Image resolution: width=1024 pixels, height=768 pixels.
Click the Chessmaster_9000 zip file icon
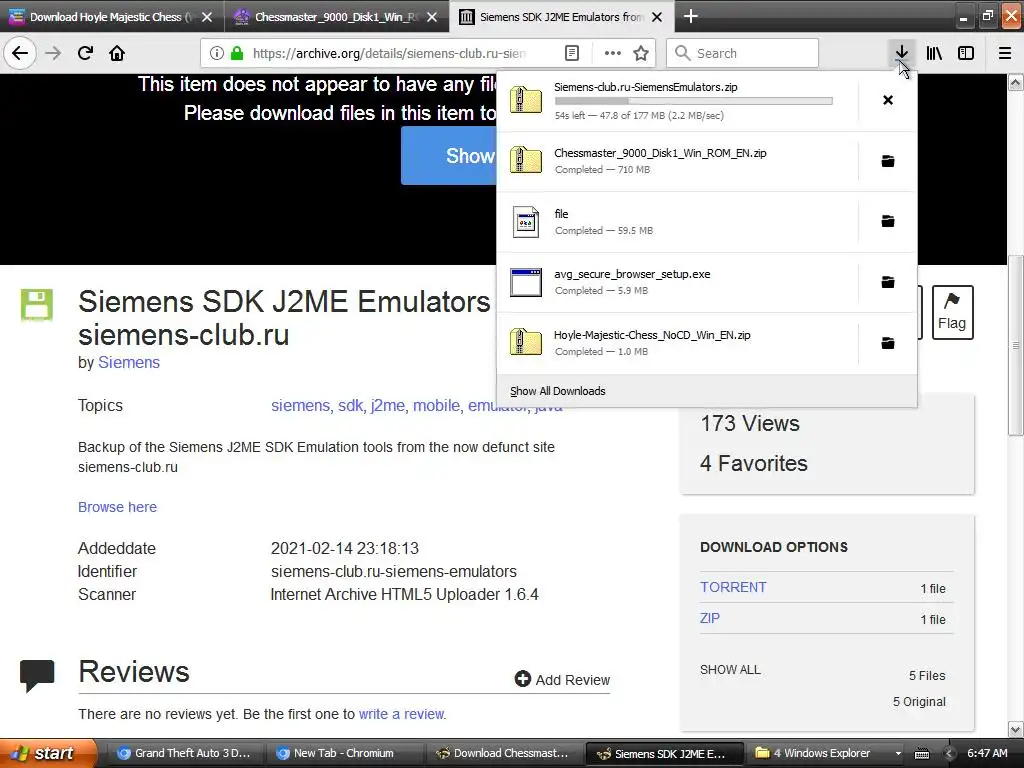(526, 160)
